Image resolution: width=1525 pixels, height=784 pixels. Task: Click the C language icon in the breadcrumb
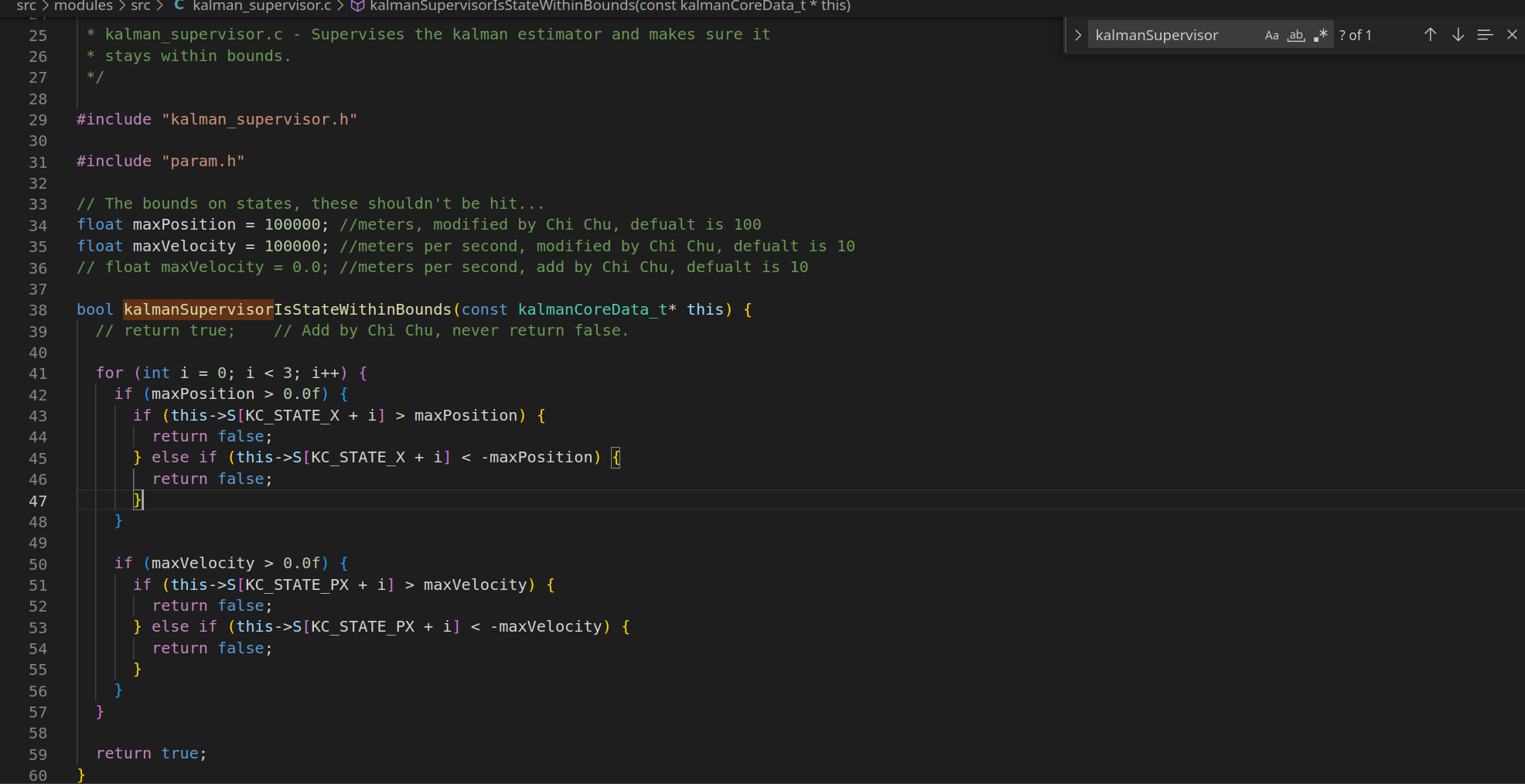click(179, 6)
